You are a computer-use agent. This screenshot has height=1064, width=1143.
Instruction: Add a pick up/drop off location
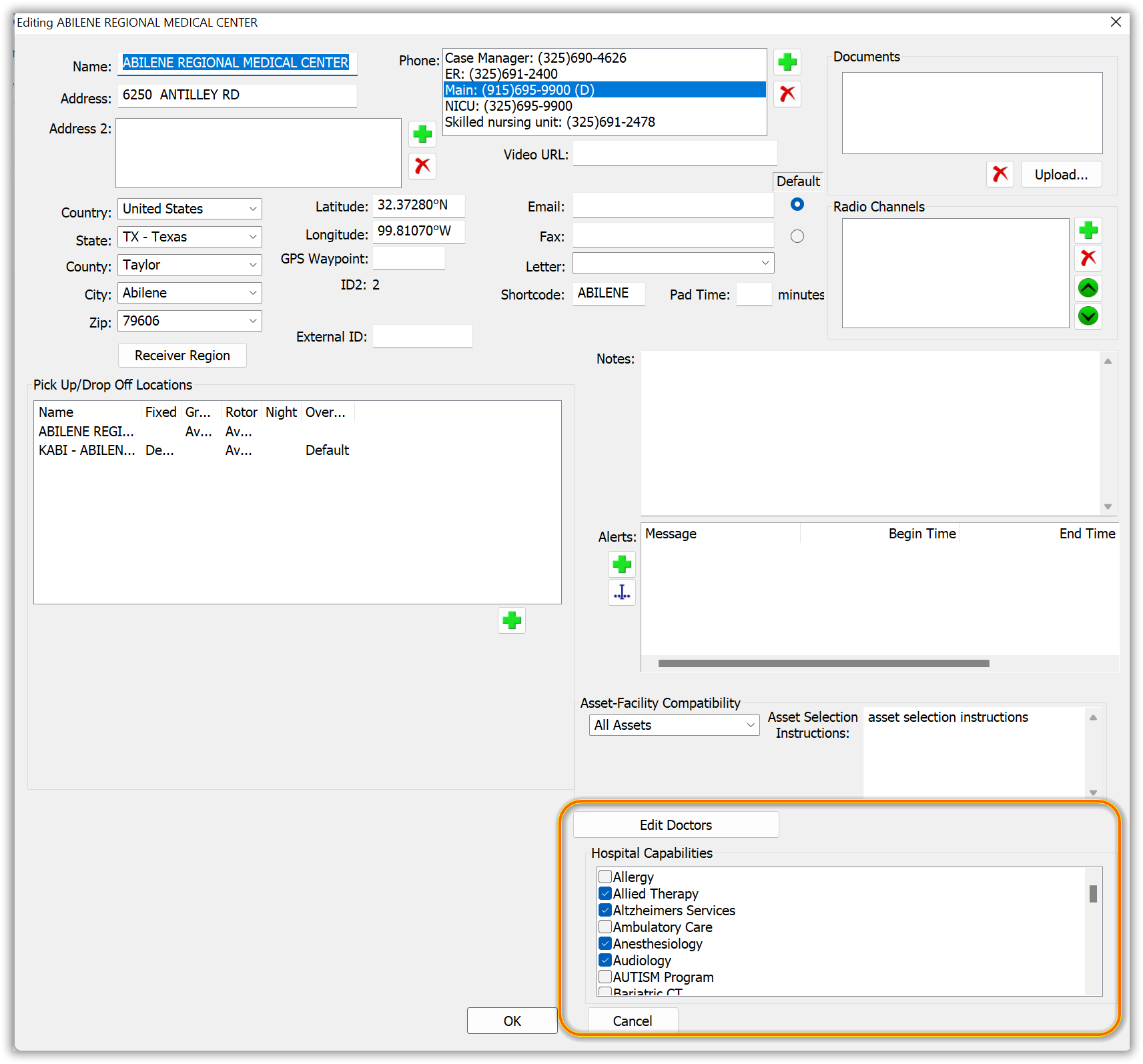tap(512, 620)
